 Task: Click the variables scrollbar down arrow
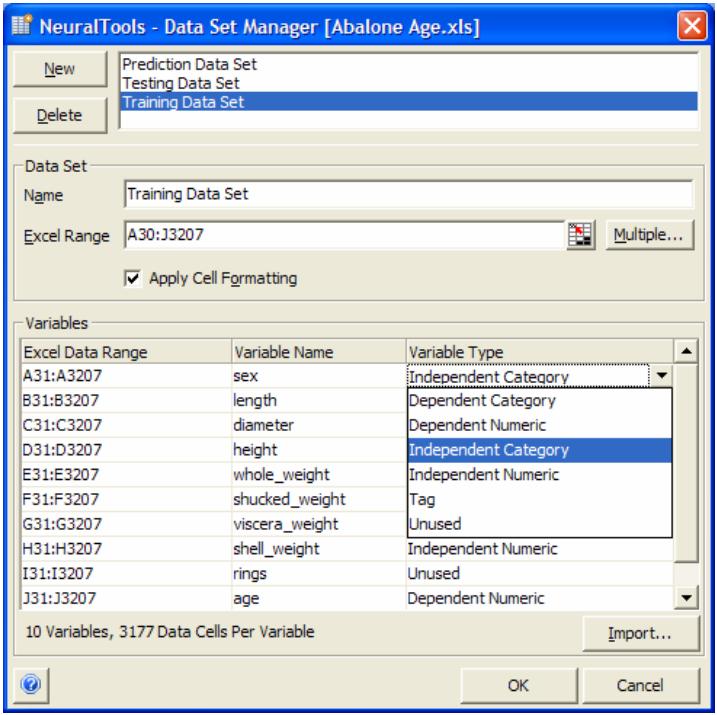click(x=686, y=598)
